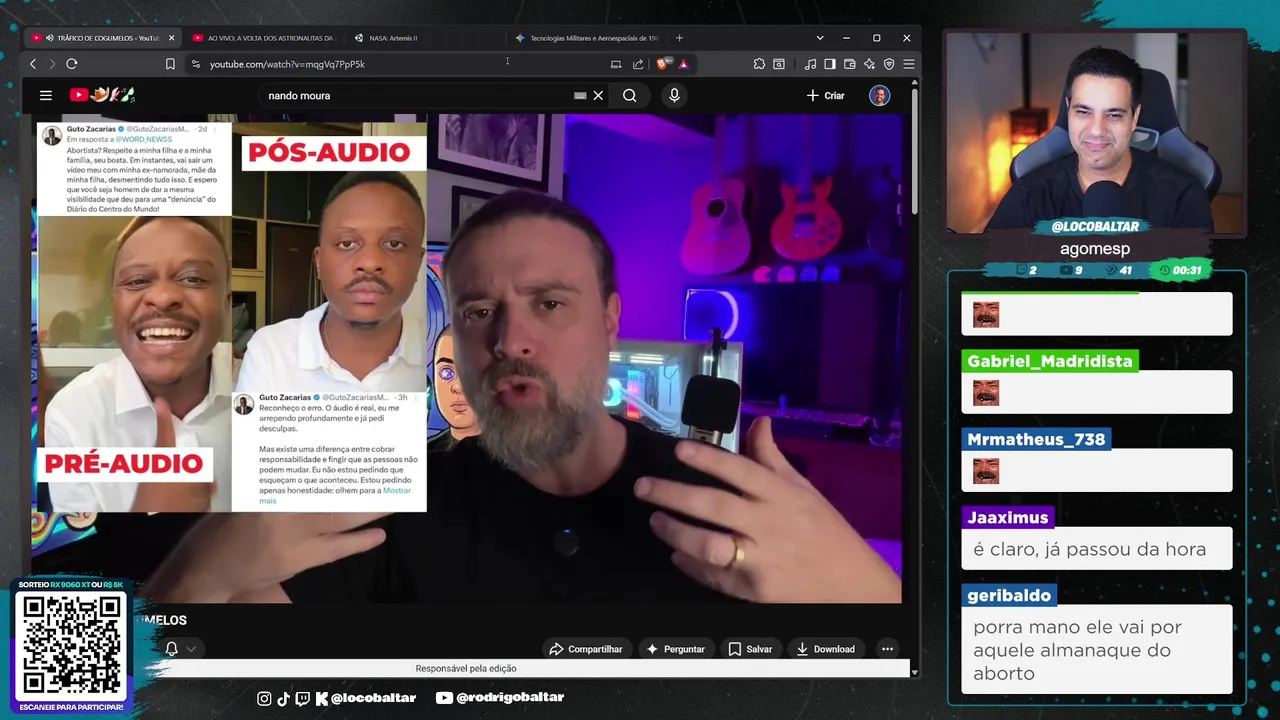The image size is (1280, 720).
Task: Toggle the browser sidebar panel
Action: [x=830, y=64]
